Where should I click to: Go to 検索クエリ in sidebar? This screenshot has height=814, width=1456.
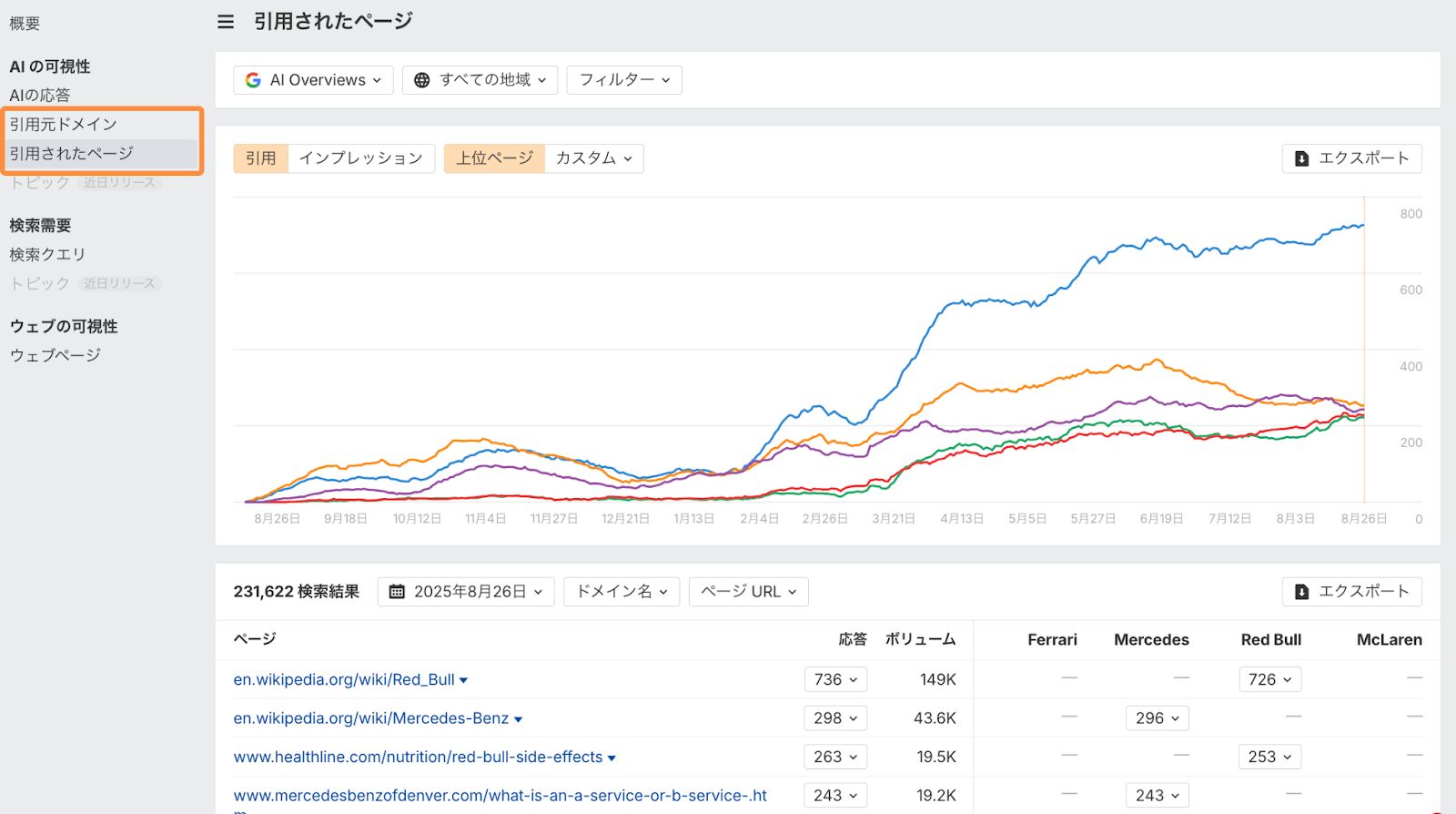pos(47,255)
